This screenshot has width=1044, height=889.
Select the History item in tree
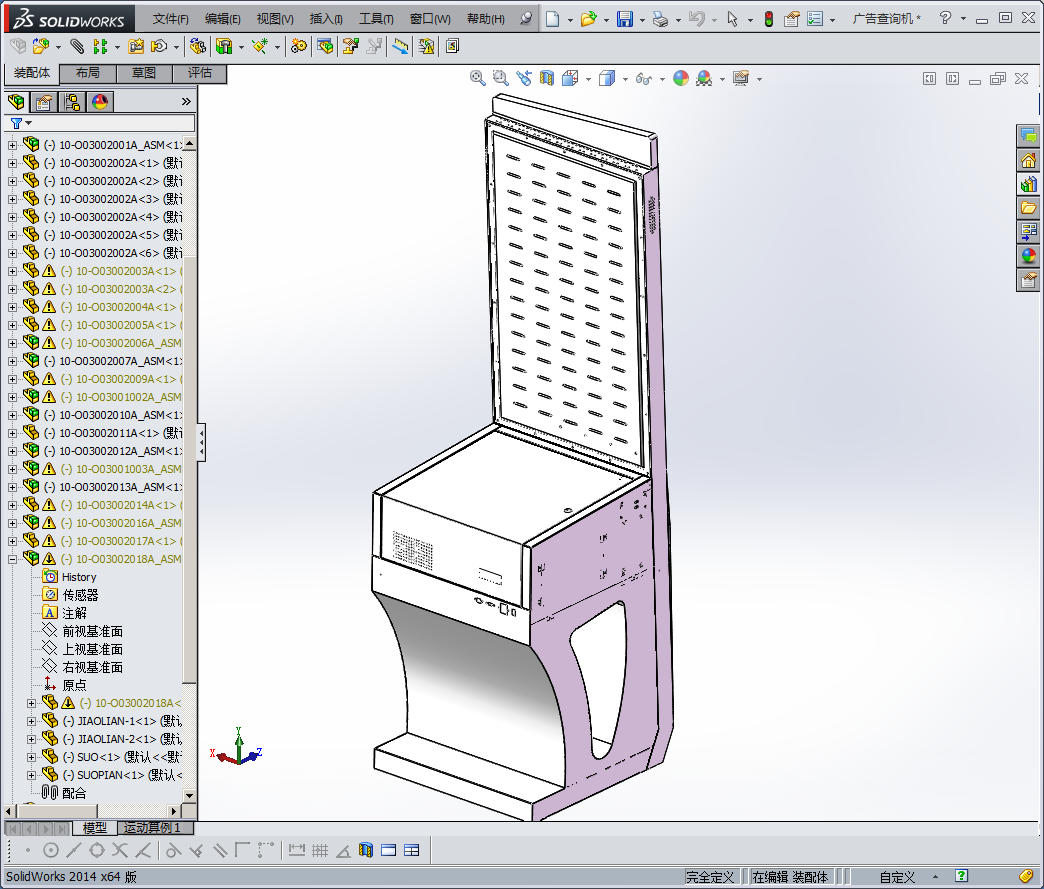point(79,577)
